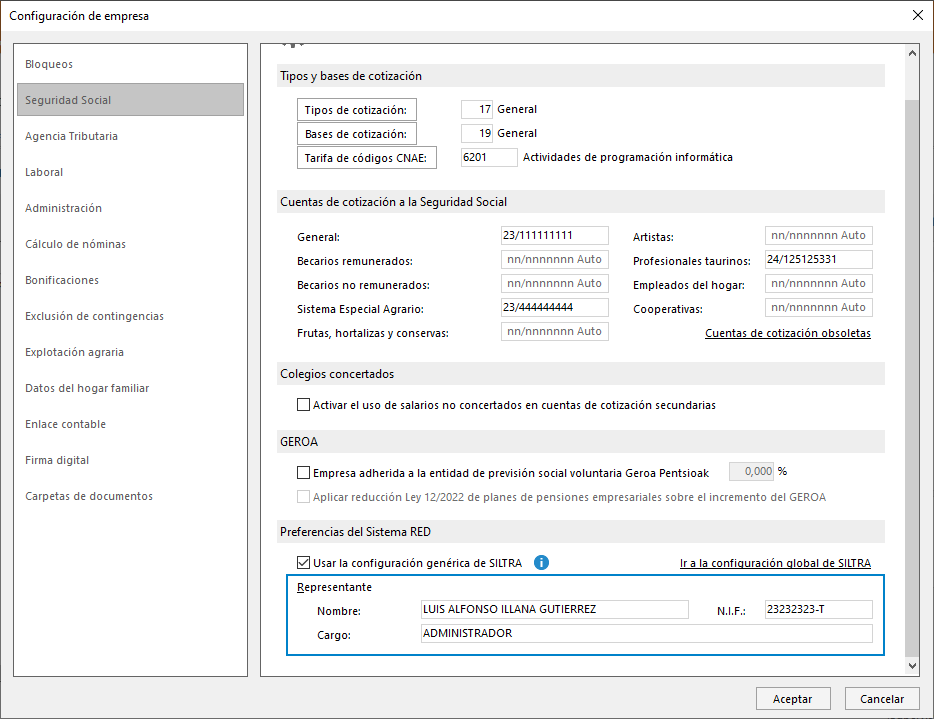This screenshot has height=719, width=934.
Task: Follow link to global SILTRA configuration
Action: pos(775,563)
